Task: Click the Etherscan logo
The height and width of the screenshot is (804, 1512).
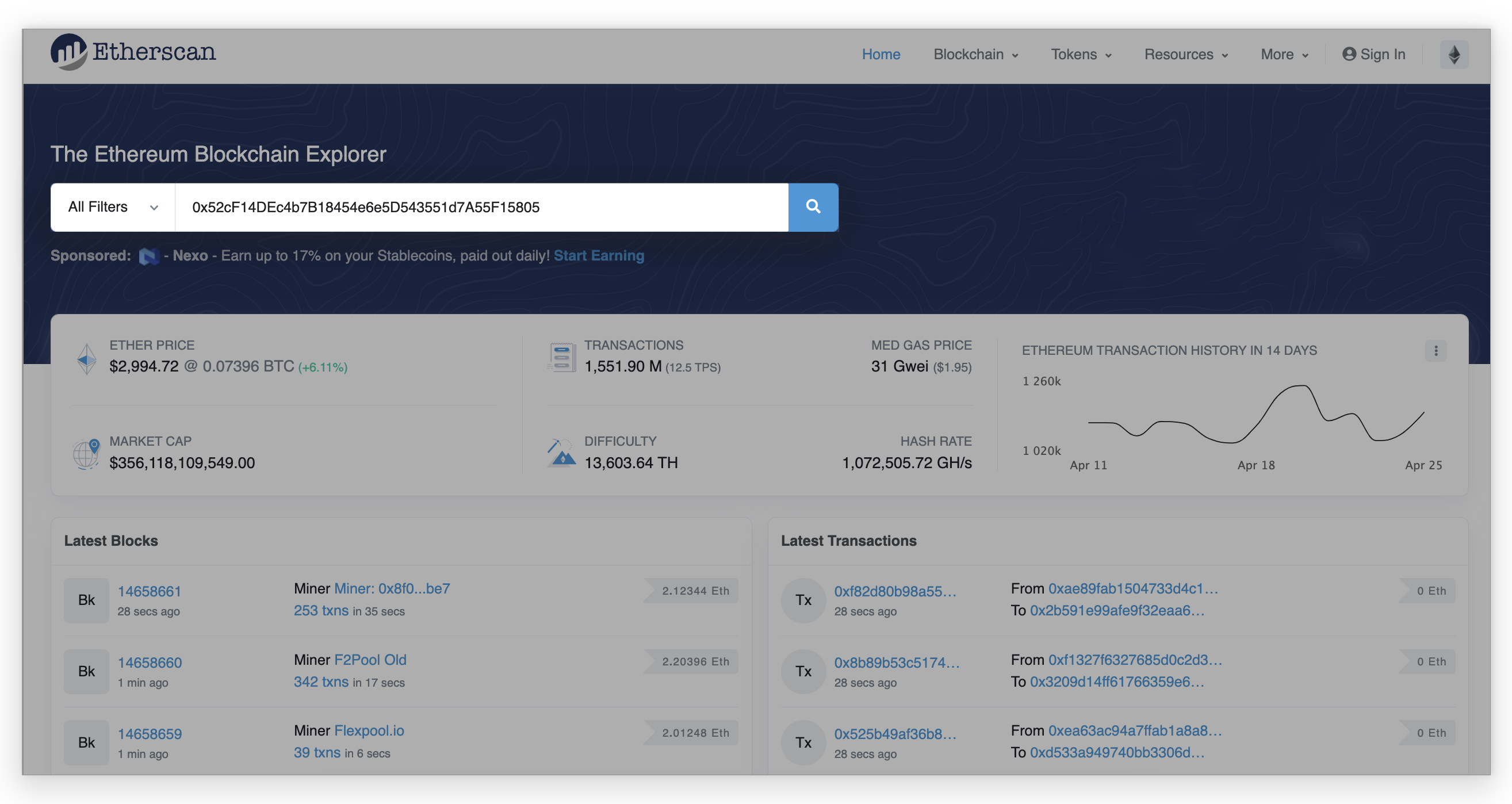Action: click(133, 52)
